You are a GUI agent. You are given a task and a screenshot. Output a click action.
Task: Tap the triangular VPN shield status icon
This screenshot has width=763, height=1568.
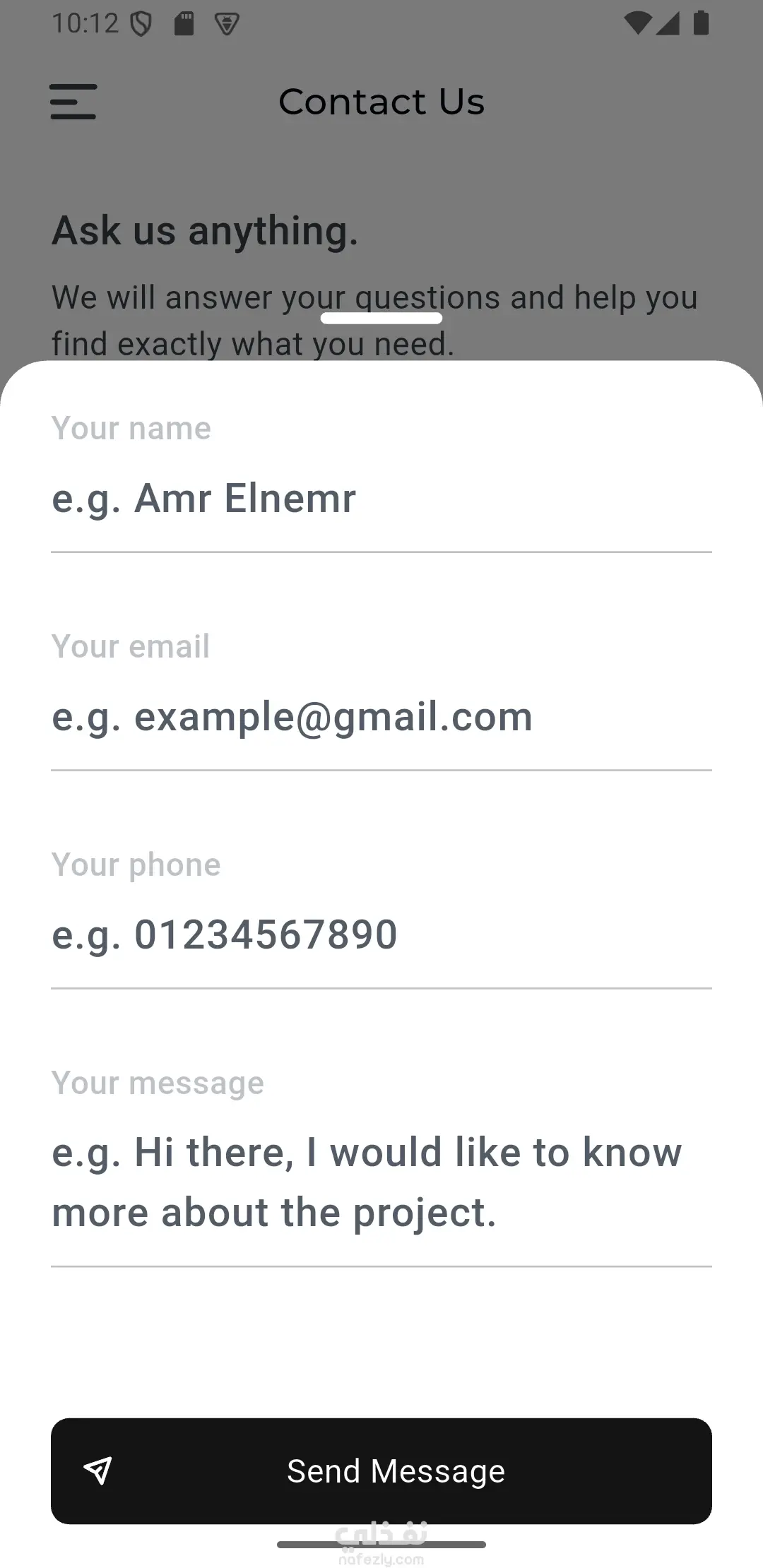[227, 25]
